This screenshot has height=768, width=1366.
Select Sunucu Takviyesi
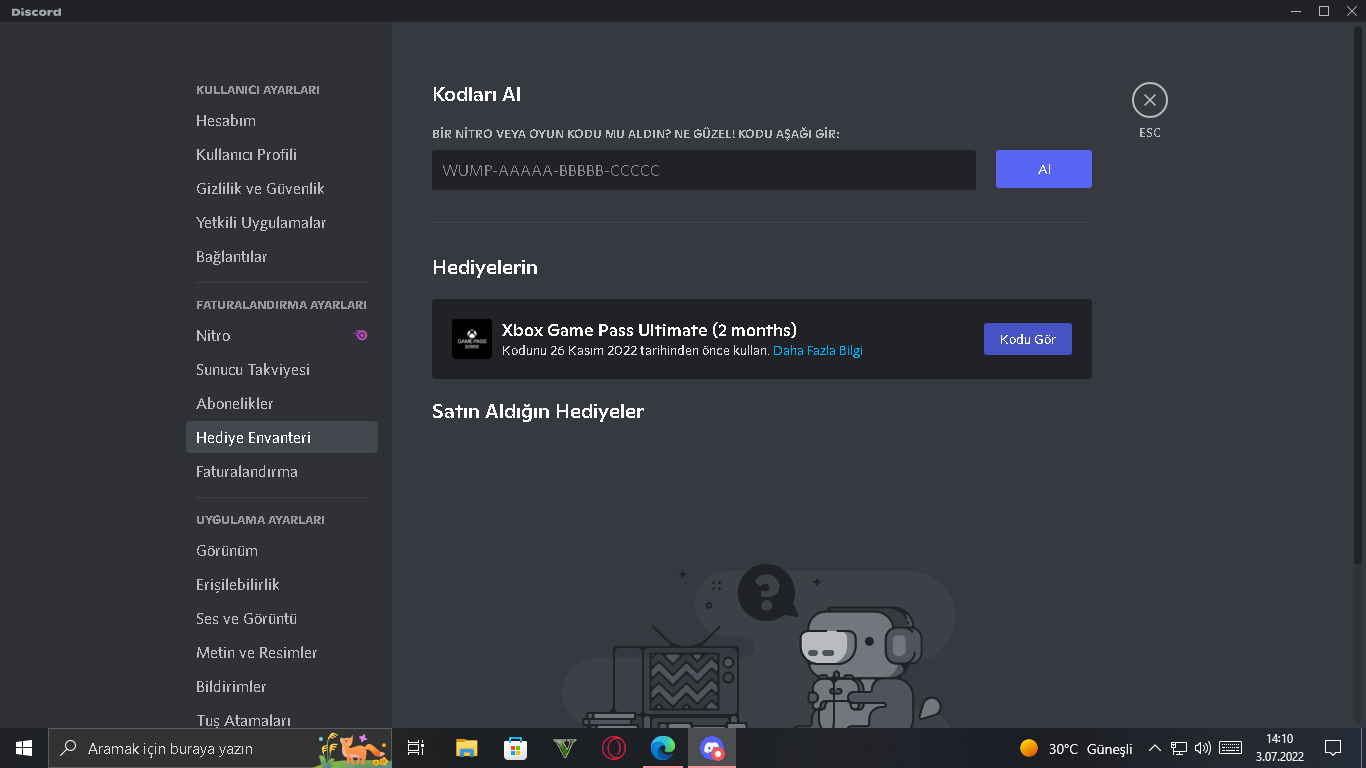pyautogui.click(x=282, y=370)
